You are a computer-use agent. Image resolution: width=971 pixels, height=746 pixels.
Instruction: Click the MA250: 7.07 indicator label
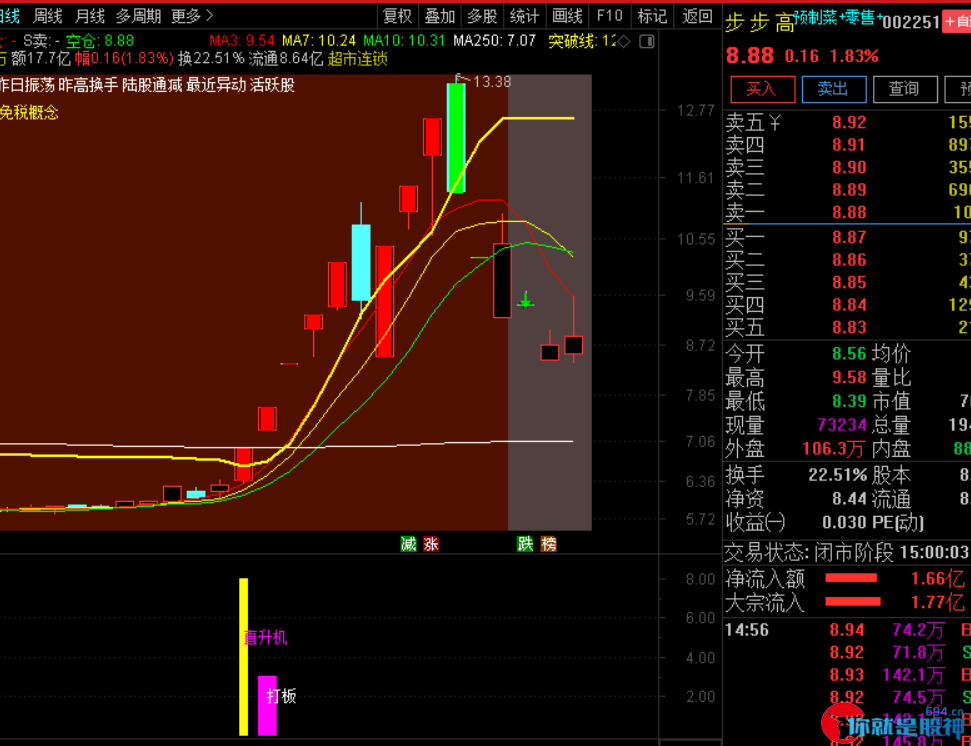494,41
